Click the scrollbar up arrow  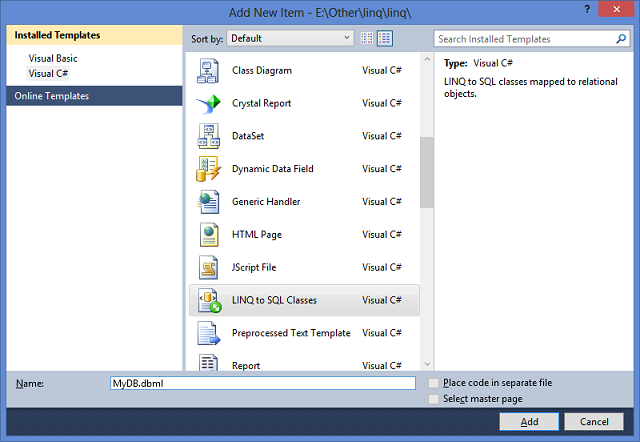pos(427,59)
